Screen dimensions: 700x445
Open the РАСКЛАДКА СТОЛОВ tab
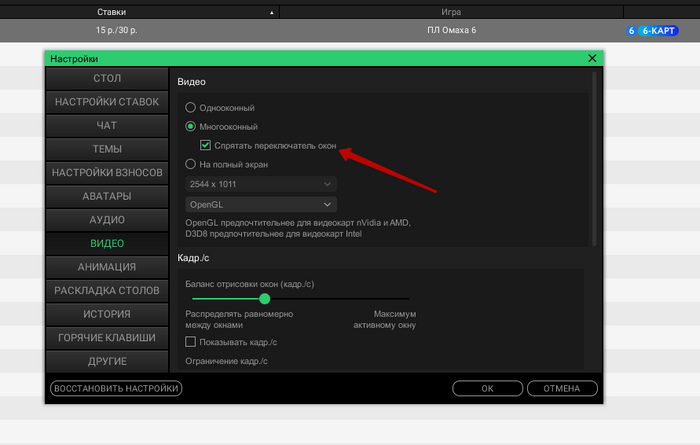click(107, 291)
